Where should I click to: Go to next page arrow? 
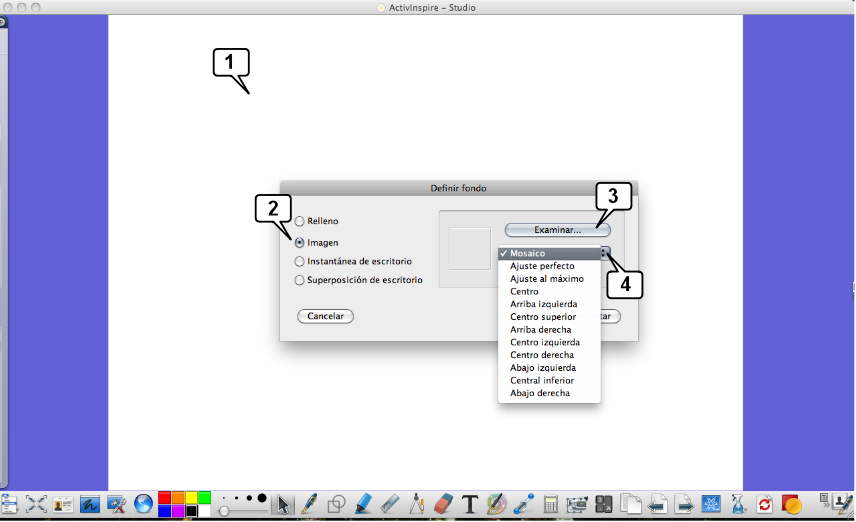coord(683,505)
